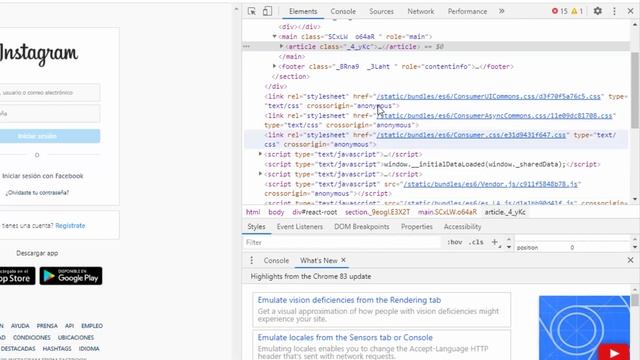Select div#react-root breadcrumb

tap(315, 212)
